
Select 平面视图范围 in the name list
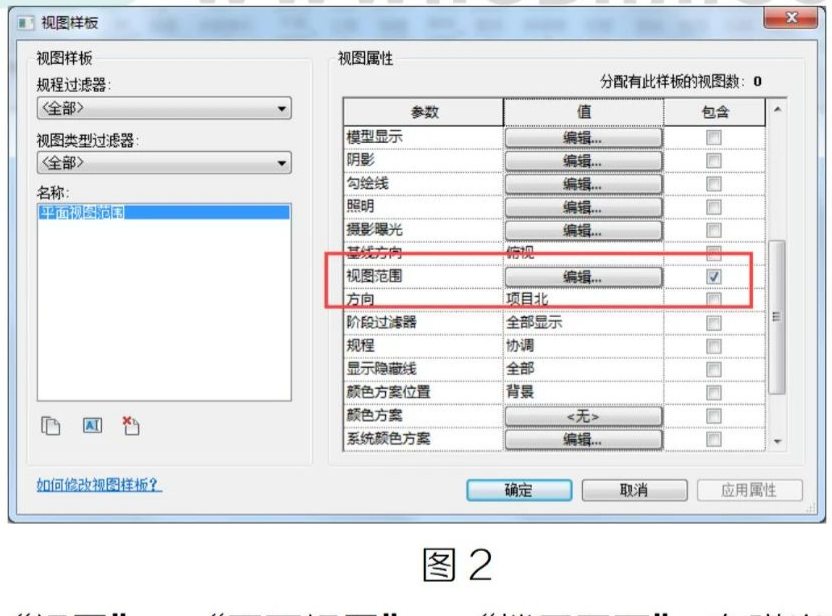click(164, 213)
